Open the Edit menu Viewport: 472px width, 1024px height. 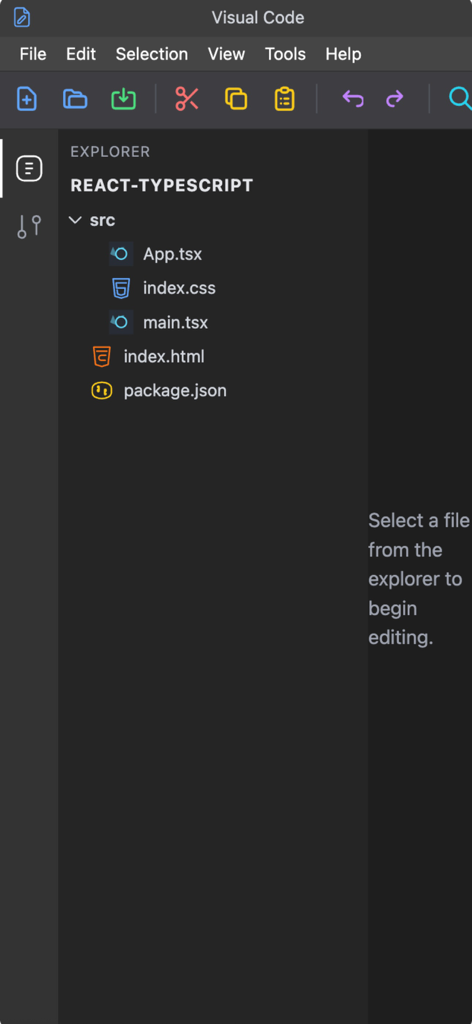coord(81,54)
